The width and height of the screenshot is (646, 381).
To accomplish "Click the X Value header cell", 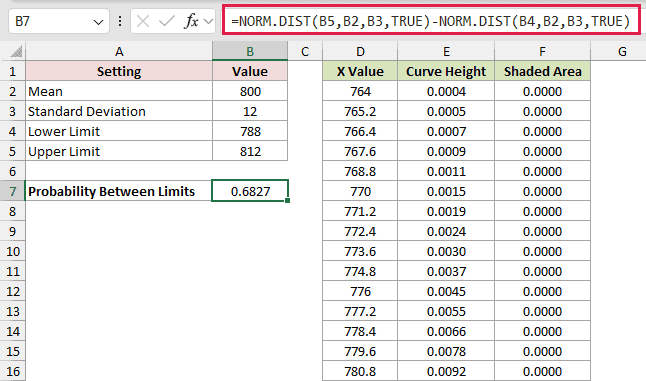I will [x=360, y=71].
